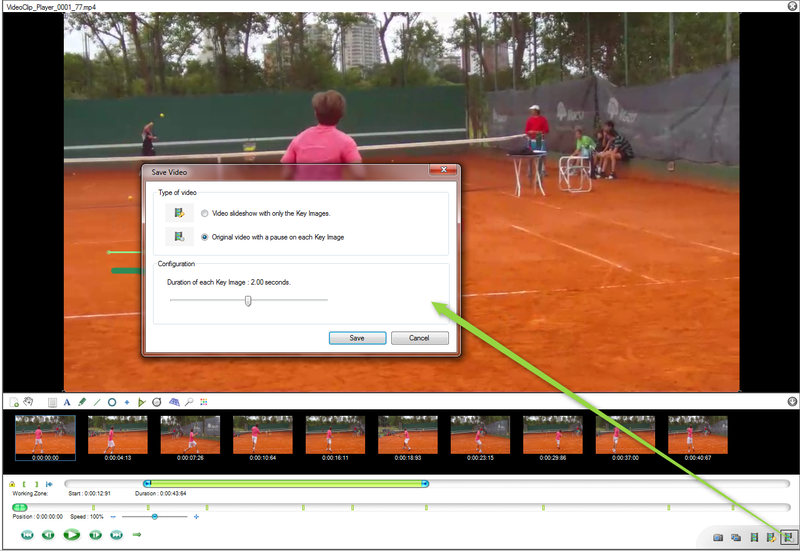Activate the chronometer stopwatch tool
This screenshot has width=800, height=551.
157,402
